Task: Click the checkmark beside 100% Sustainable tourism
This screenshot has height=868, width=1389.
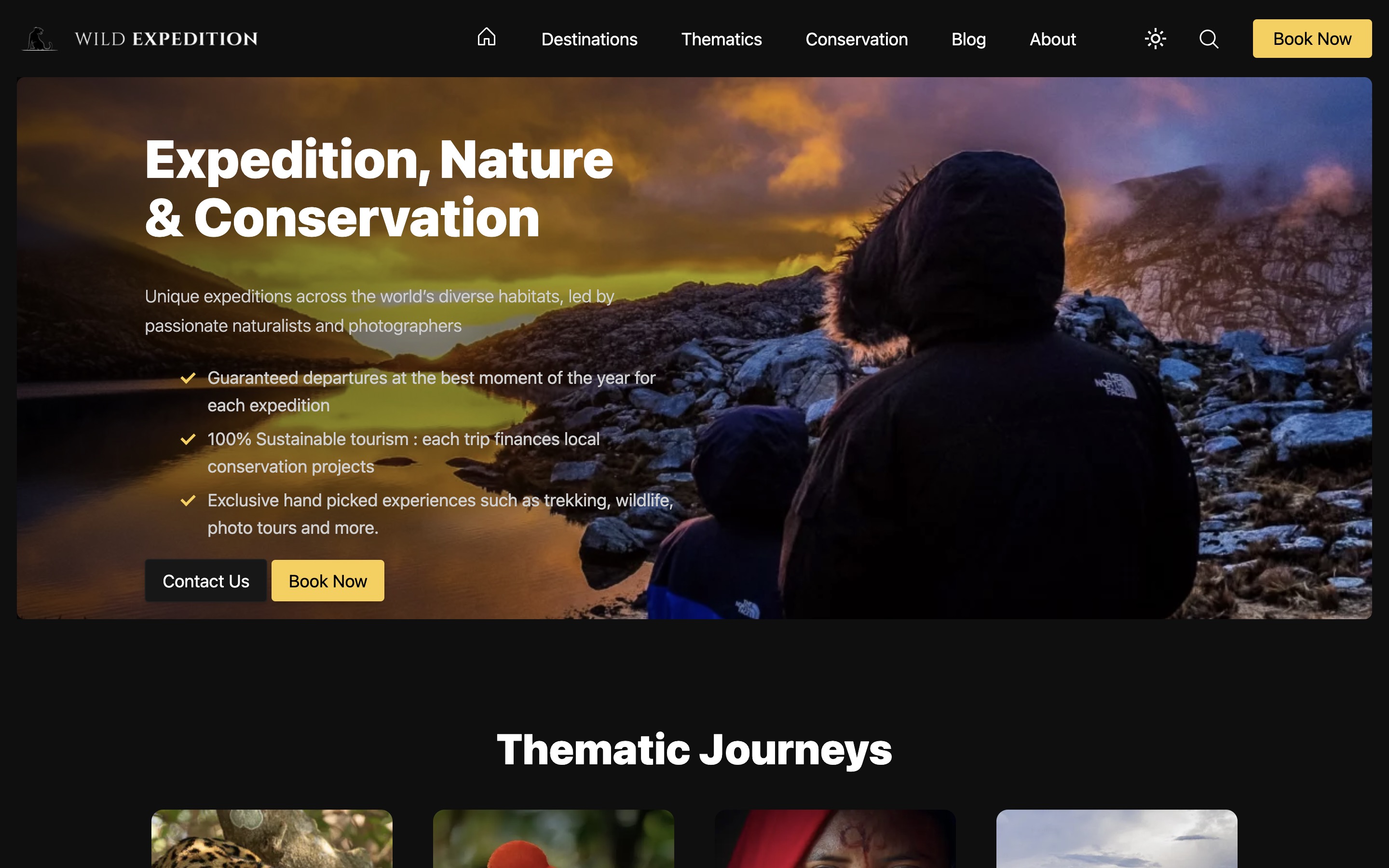Action: pyautogui.click(x=188, y=439)
